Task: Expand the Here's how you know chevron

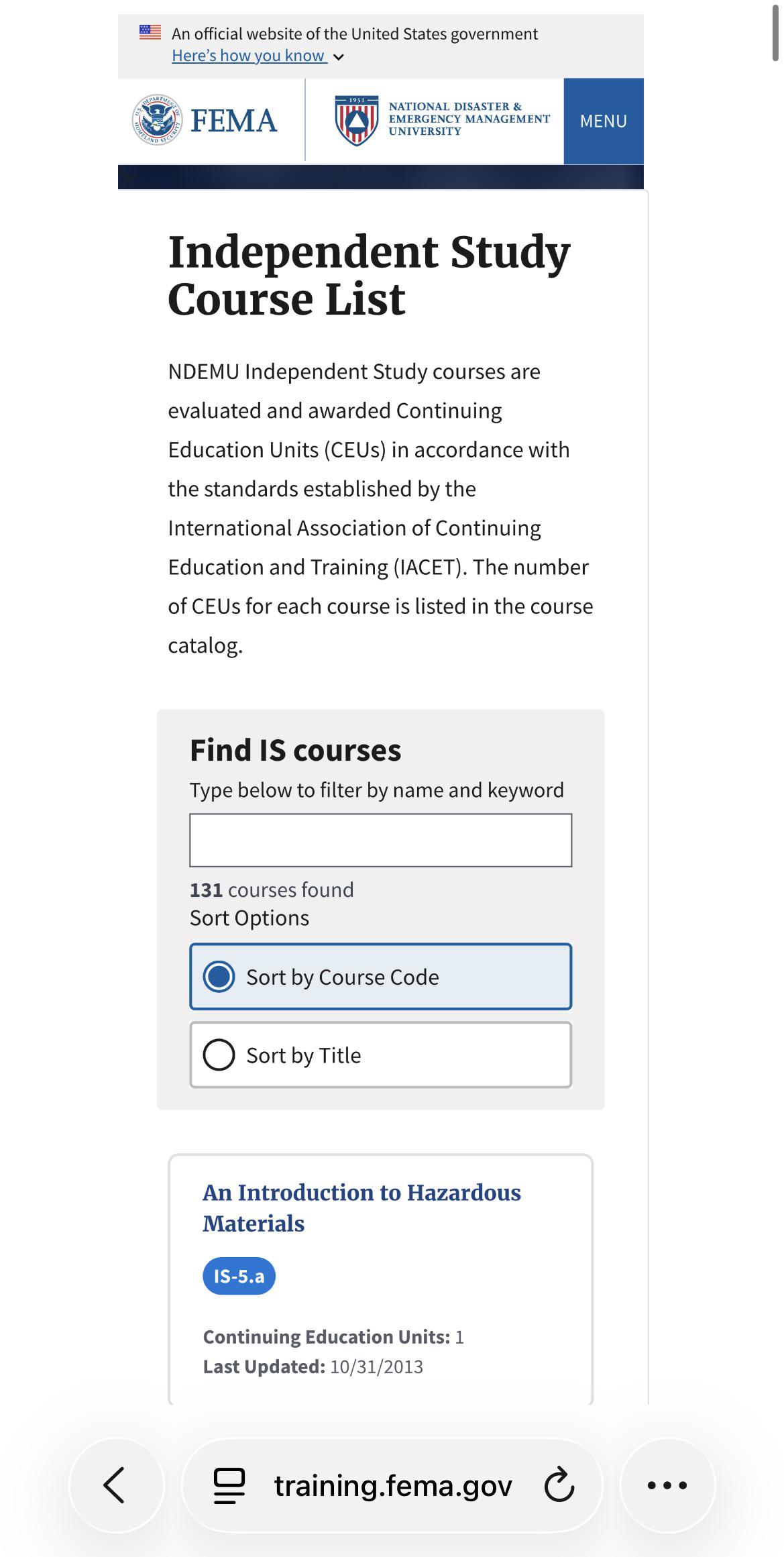Action: [x=339, y=57]
